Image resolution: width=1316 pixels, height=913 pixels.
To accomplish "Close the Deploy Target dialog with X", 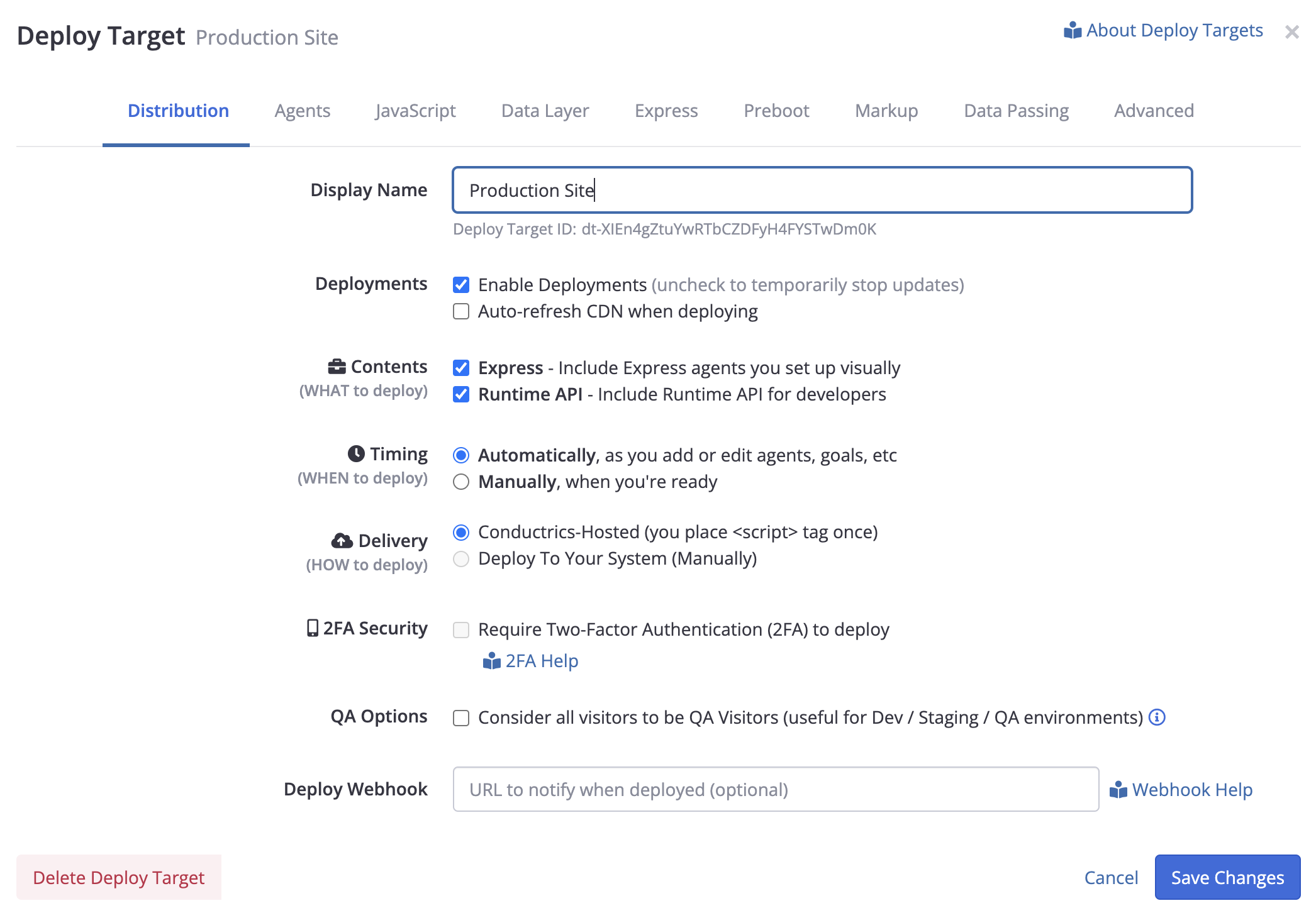I will point(1291,32).
